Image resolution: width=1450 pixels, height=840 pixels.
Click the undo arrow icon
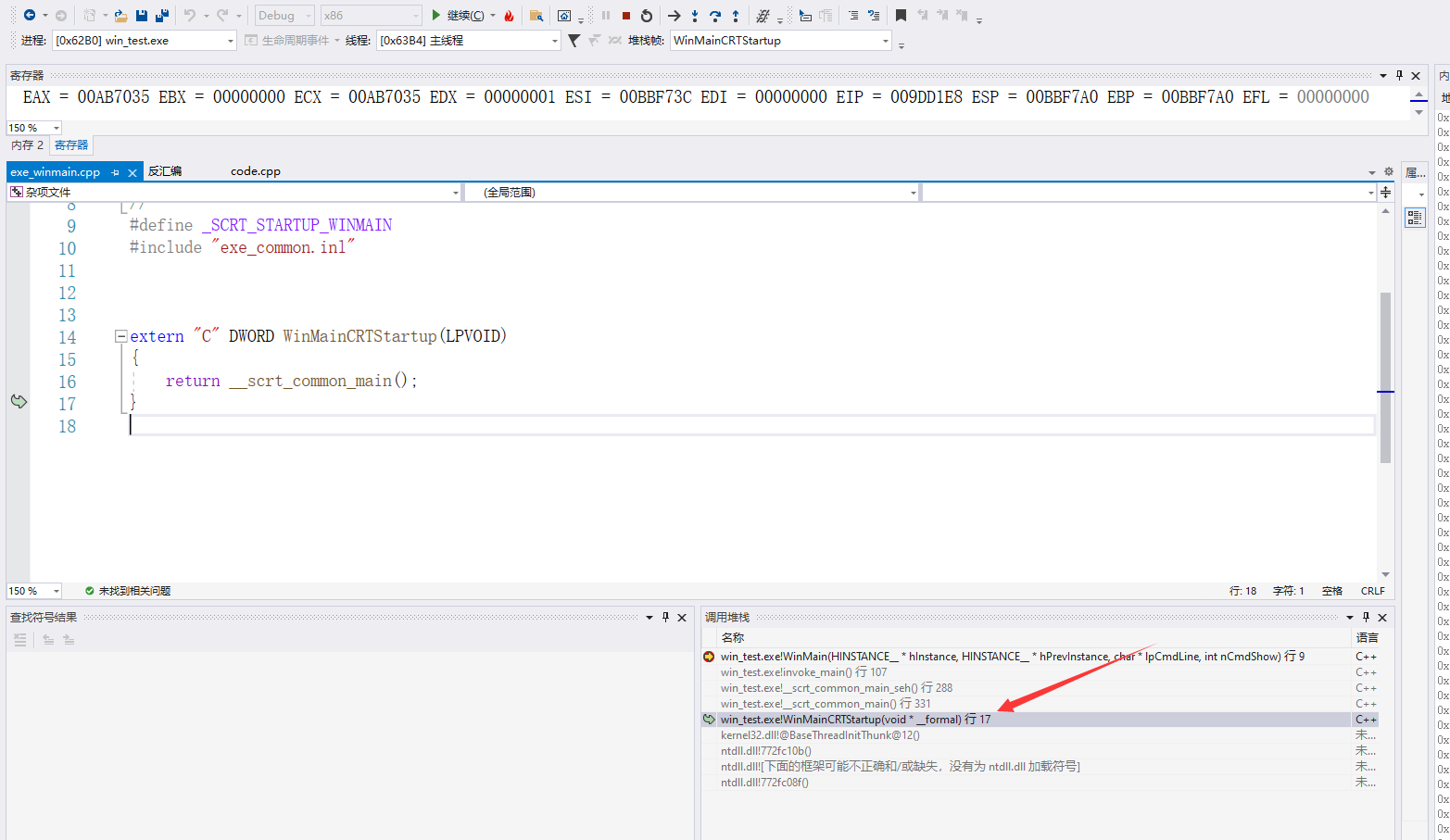(x=190, y=15)
